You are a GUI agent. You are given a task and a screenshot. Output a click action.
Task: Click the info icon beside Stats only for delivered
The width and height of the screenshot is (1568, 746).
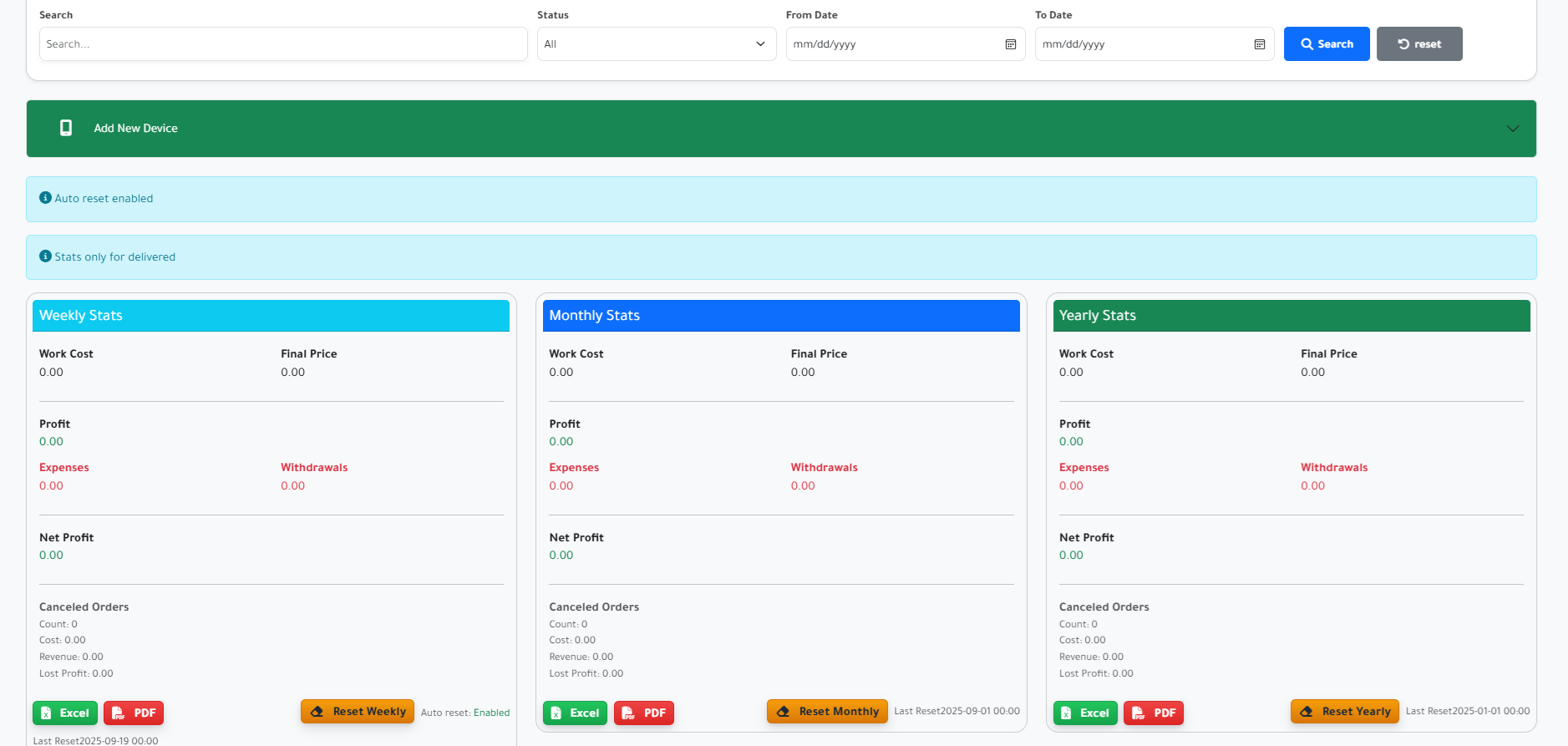click(x=45, y=256)
